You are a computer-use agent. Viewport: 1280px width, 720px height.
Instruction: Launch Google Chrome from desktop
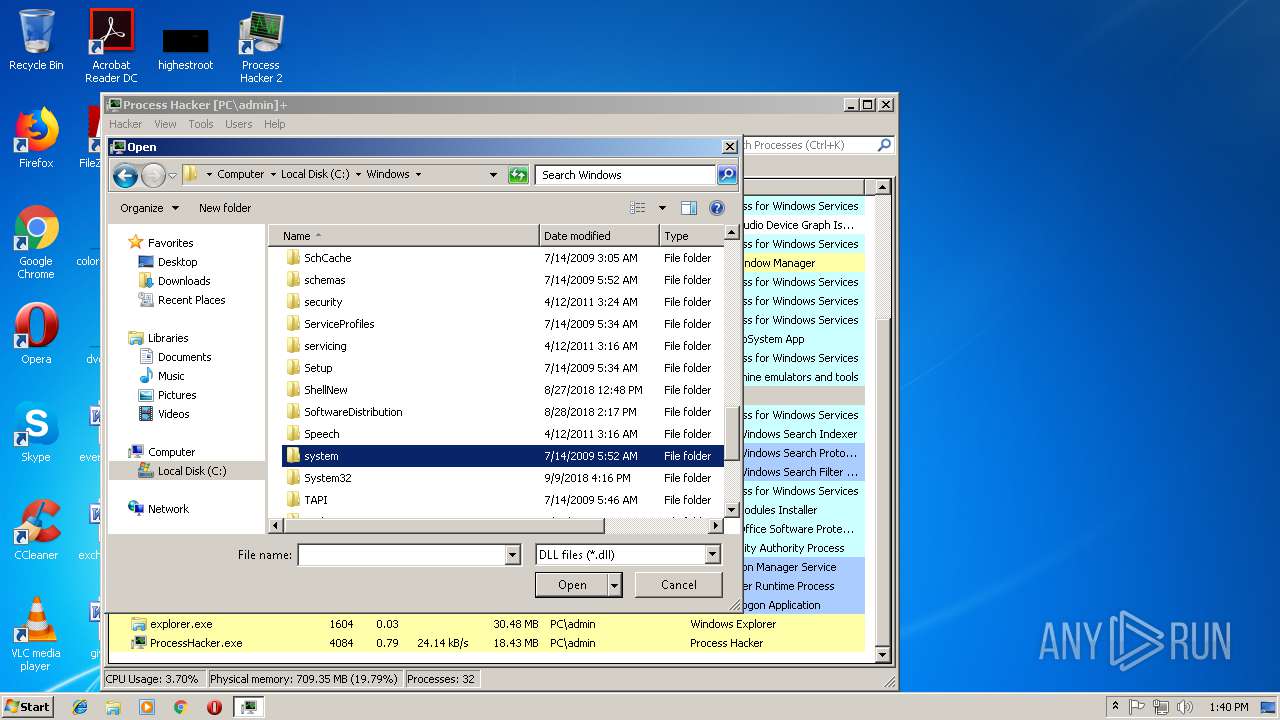(36, 242)
